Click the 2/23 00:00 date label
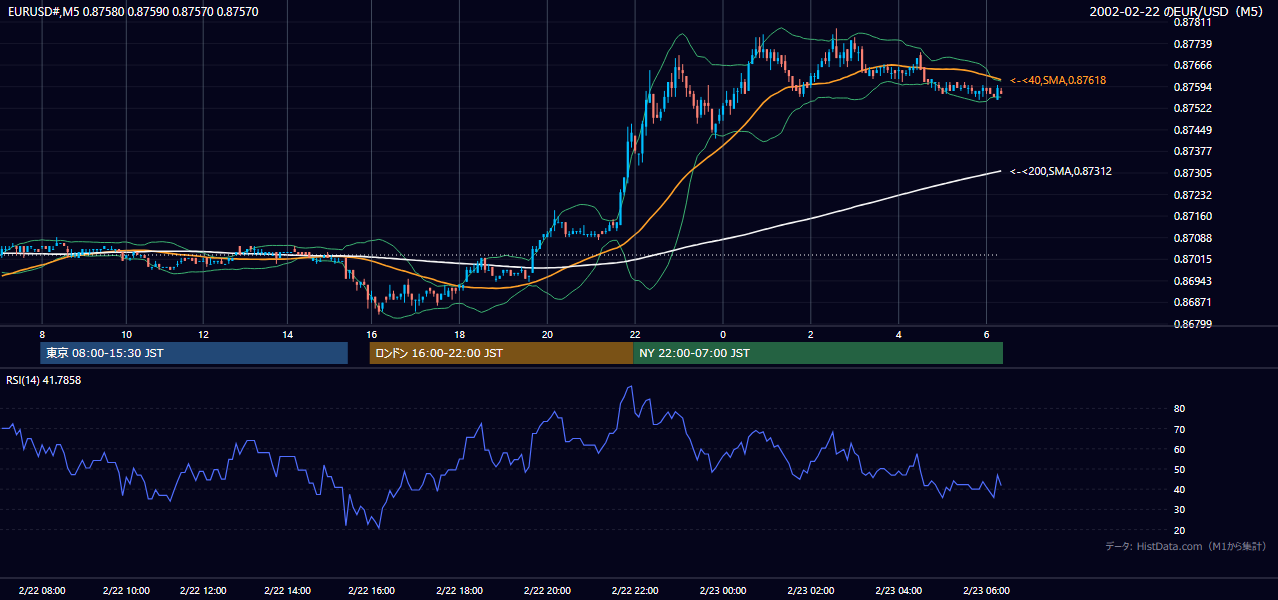The height and width of the screenshot is (600, 1278). [722, 590]
